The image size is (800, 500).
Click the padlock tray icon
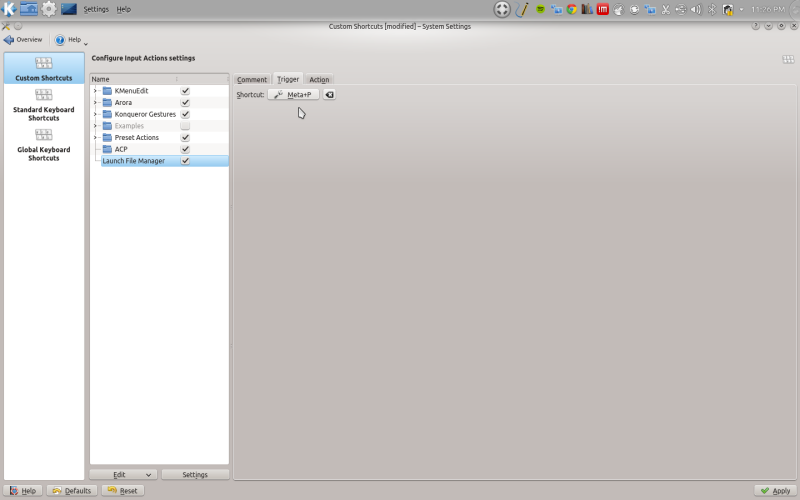728,9
